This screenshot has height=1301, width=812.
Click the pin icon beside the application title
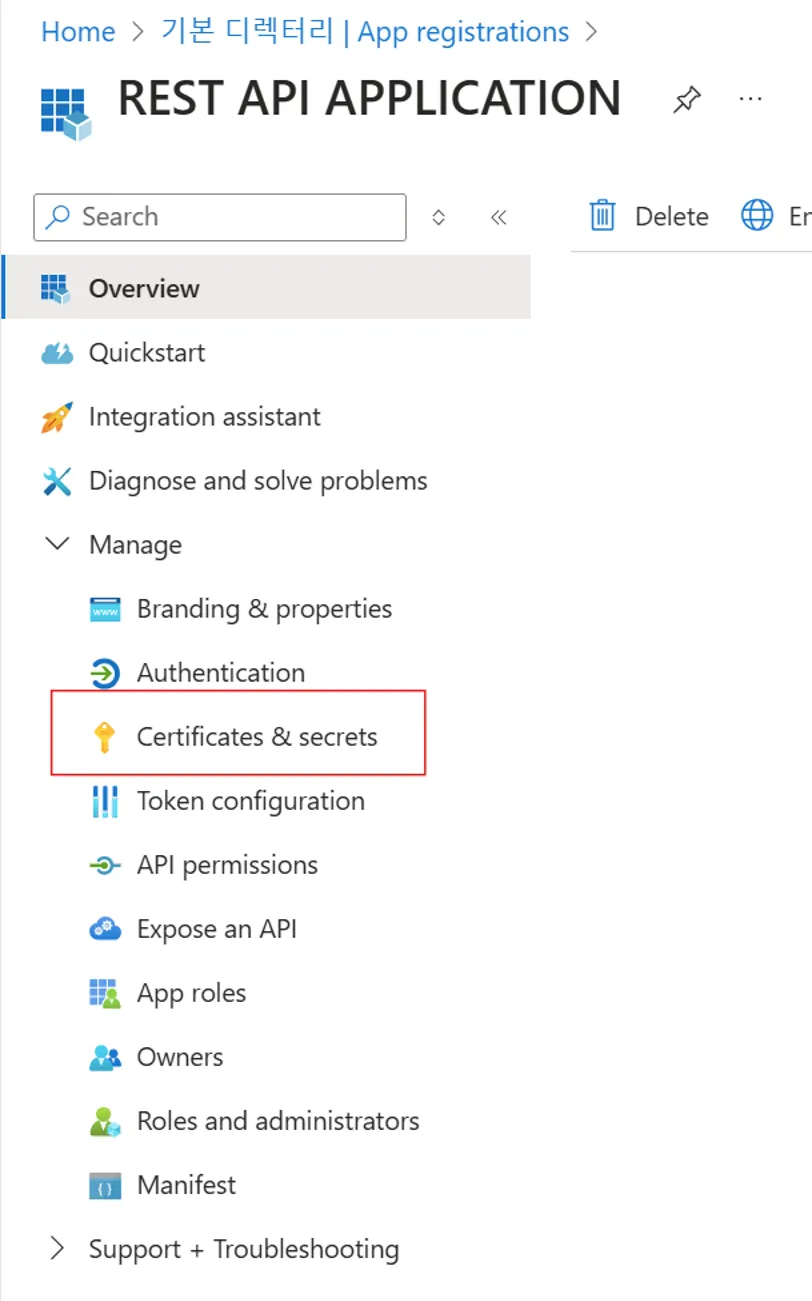687,99
